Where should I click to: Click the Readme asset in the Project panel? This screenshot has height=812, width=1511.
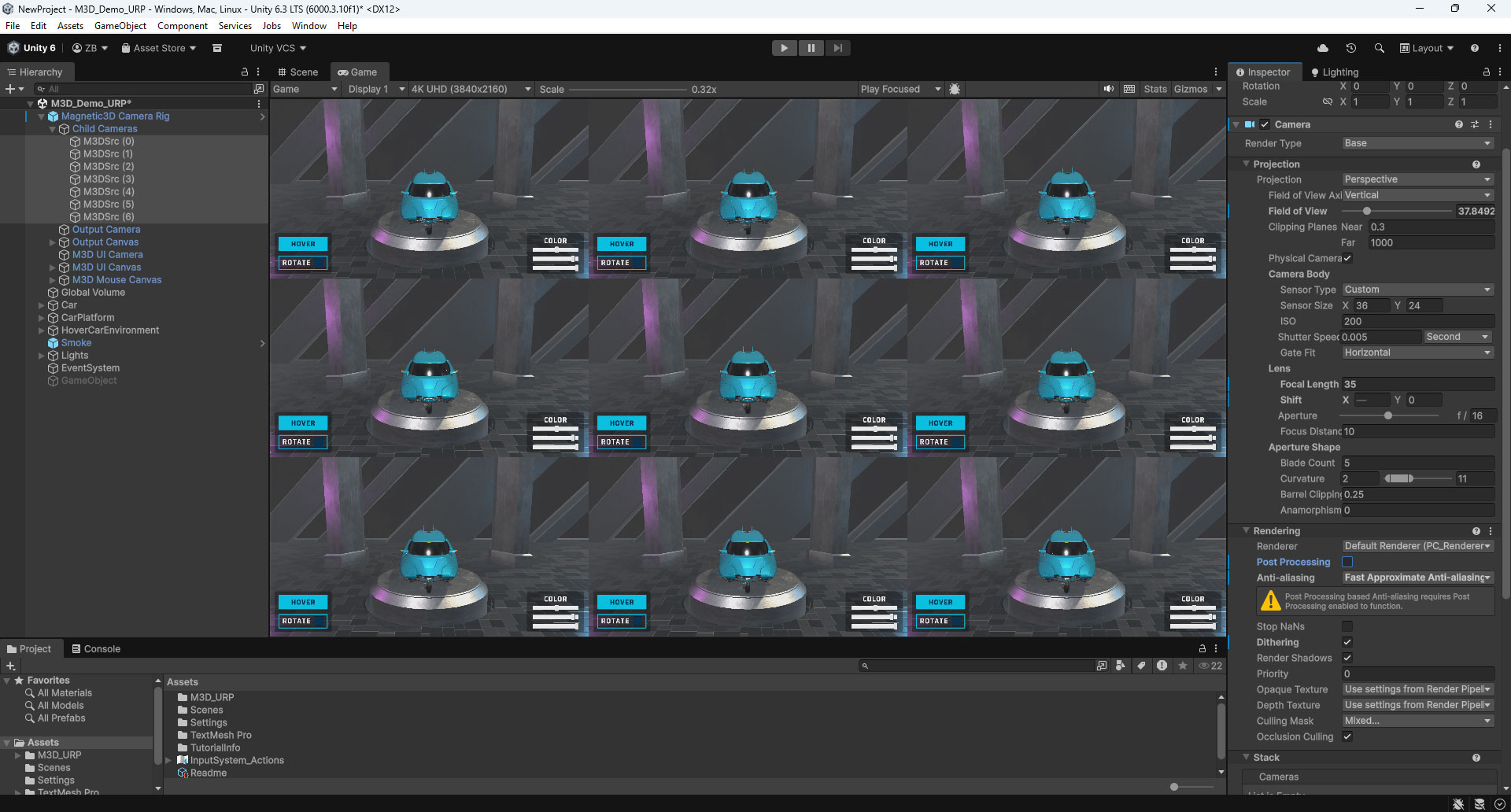click(208, 773)
